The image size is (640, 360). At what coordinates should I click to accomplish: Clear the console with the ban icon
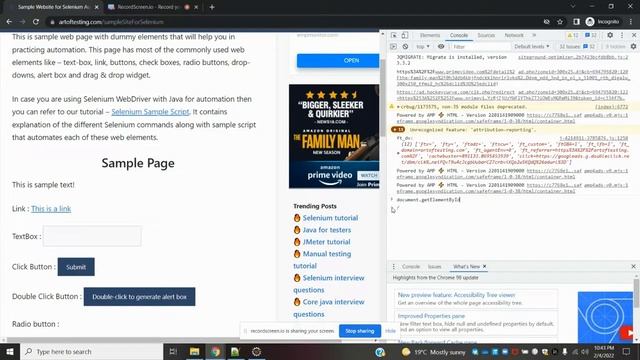[405, 47]
